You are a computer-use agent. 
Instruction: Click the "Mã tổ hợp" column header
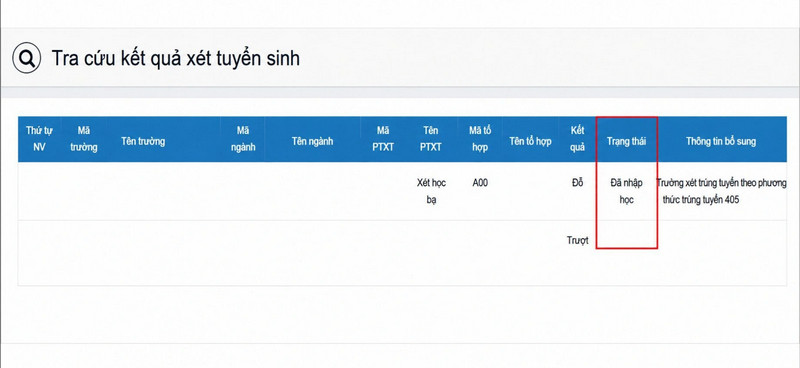coord(480,139)
